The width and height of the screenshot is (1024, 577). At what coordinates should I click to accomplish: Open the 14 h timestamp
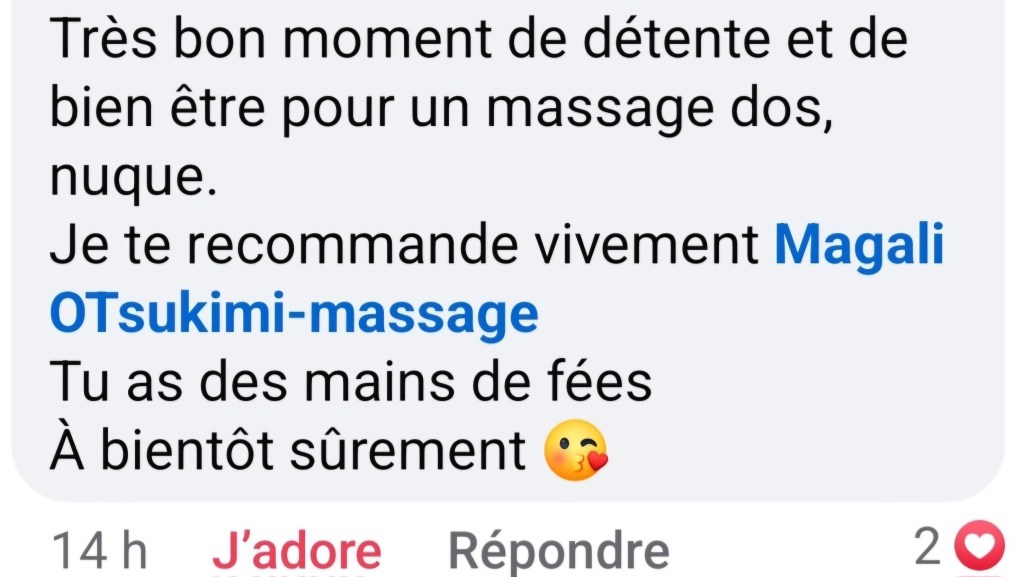[99, 551]
